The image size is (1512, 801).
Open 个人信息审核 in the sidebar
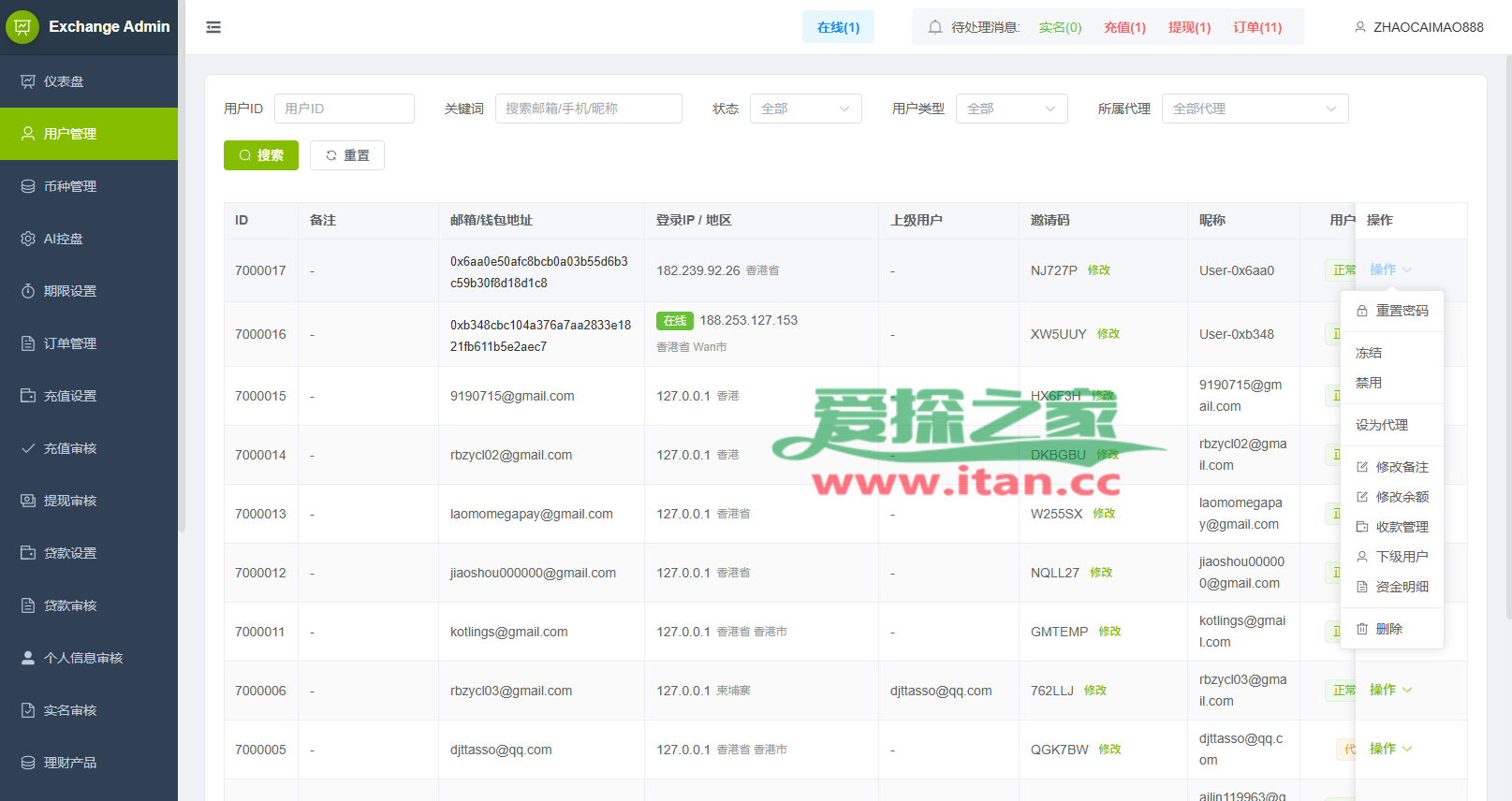83,658
